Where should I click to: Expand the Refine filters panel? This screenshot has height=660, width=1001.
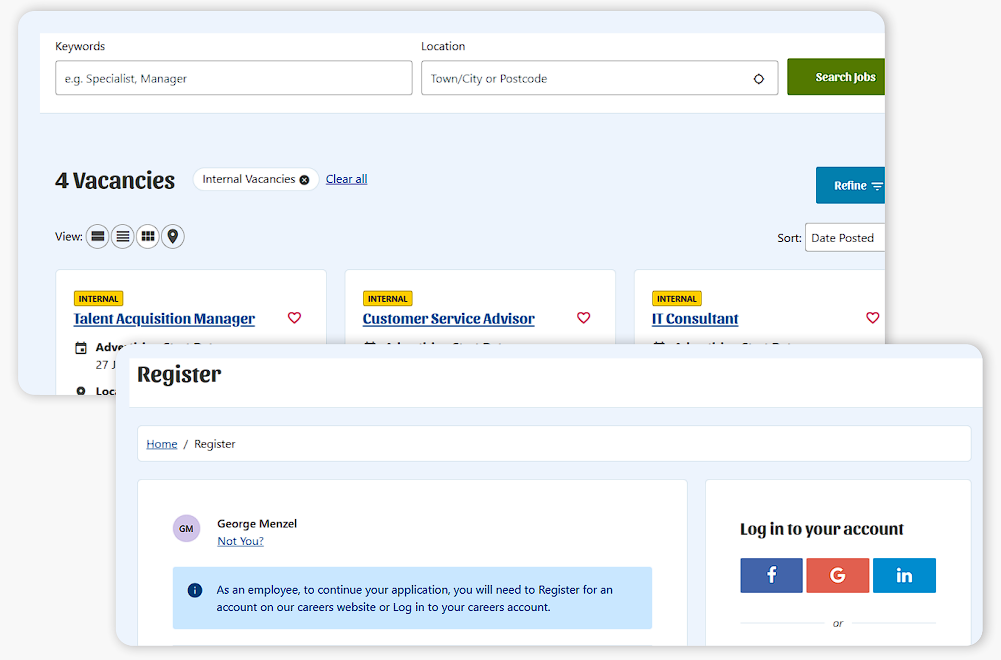850,186
